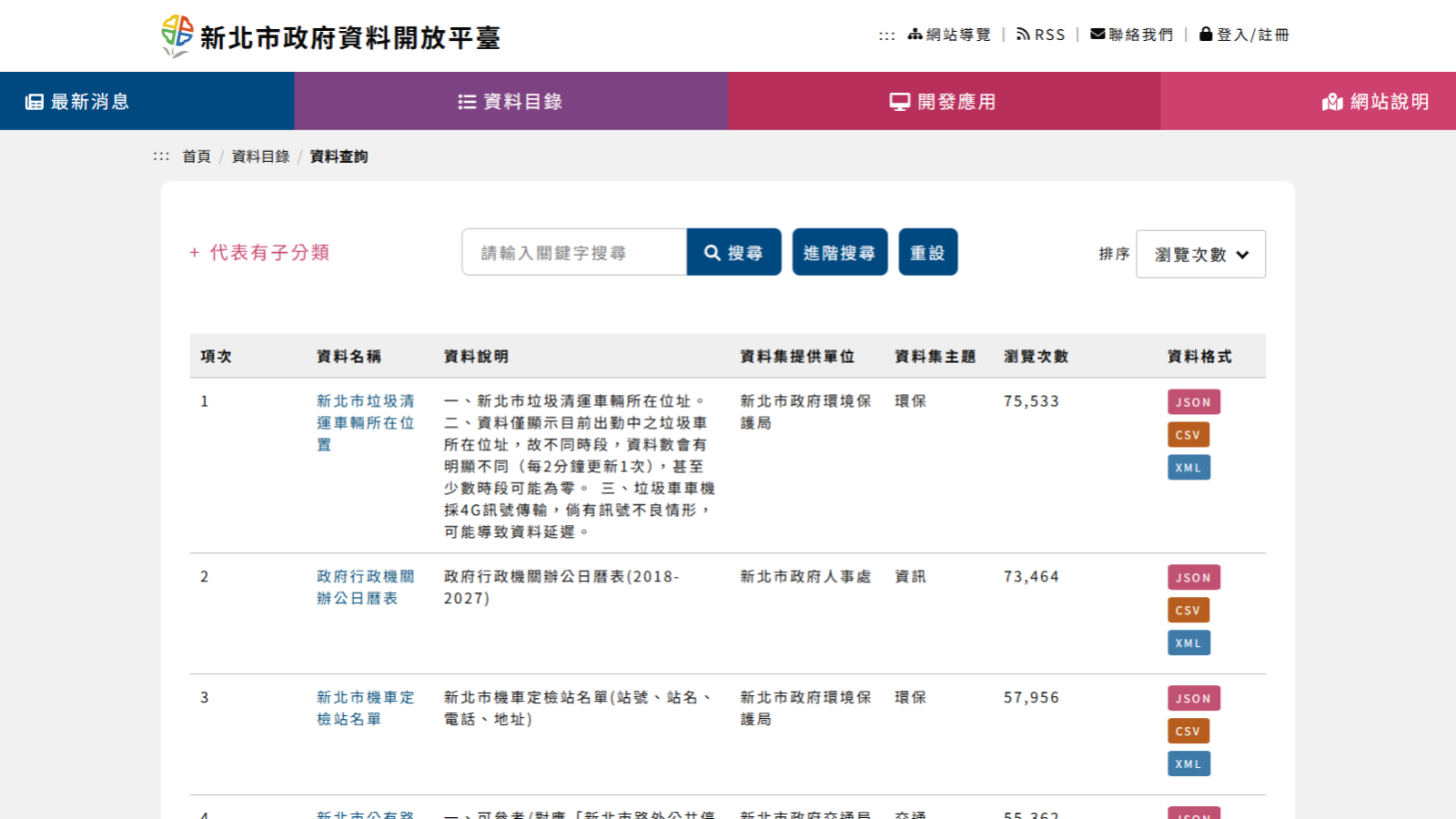Image resolution: width=1456 pixels, height=819 pixels.
Task: Click the 資料查詢 breadcrumb text
Action: tap(339, 157)
